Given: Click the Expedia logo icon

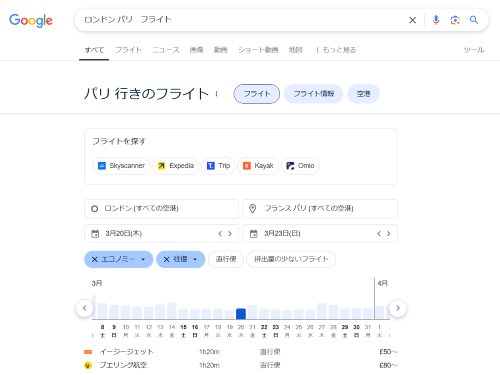Looking at the screenshot, I should 161,166.
